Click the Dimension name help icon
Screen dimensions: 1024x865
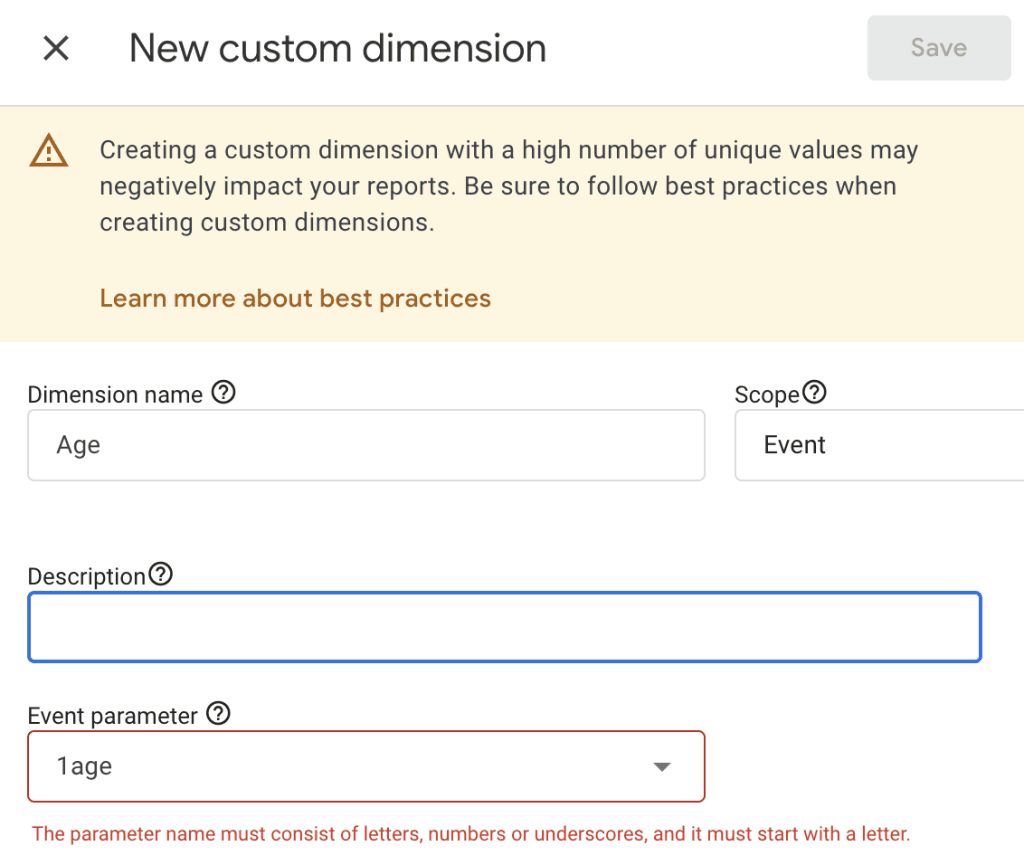pyautogui.click(x=222, y=393)
